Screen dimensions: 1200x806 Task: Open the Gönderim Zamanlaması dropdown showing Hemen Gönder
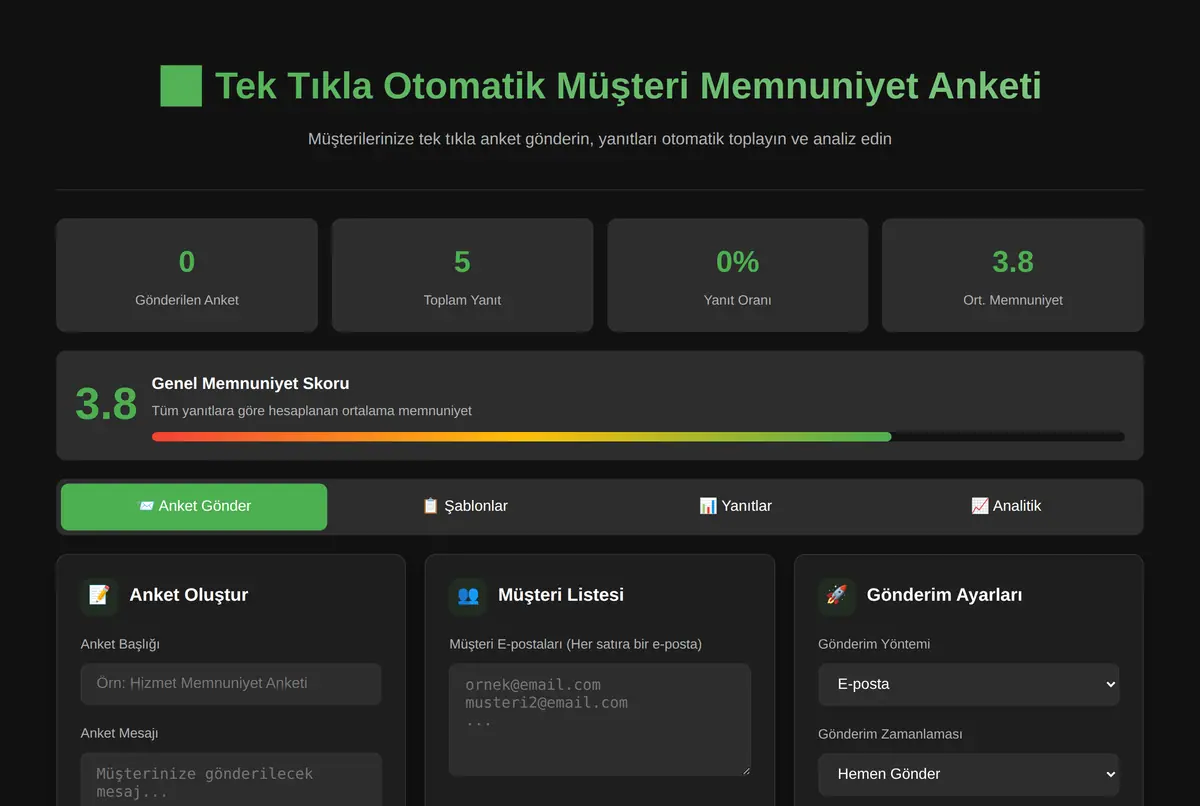[969, 774]
